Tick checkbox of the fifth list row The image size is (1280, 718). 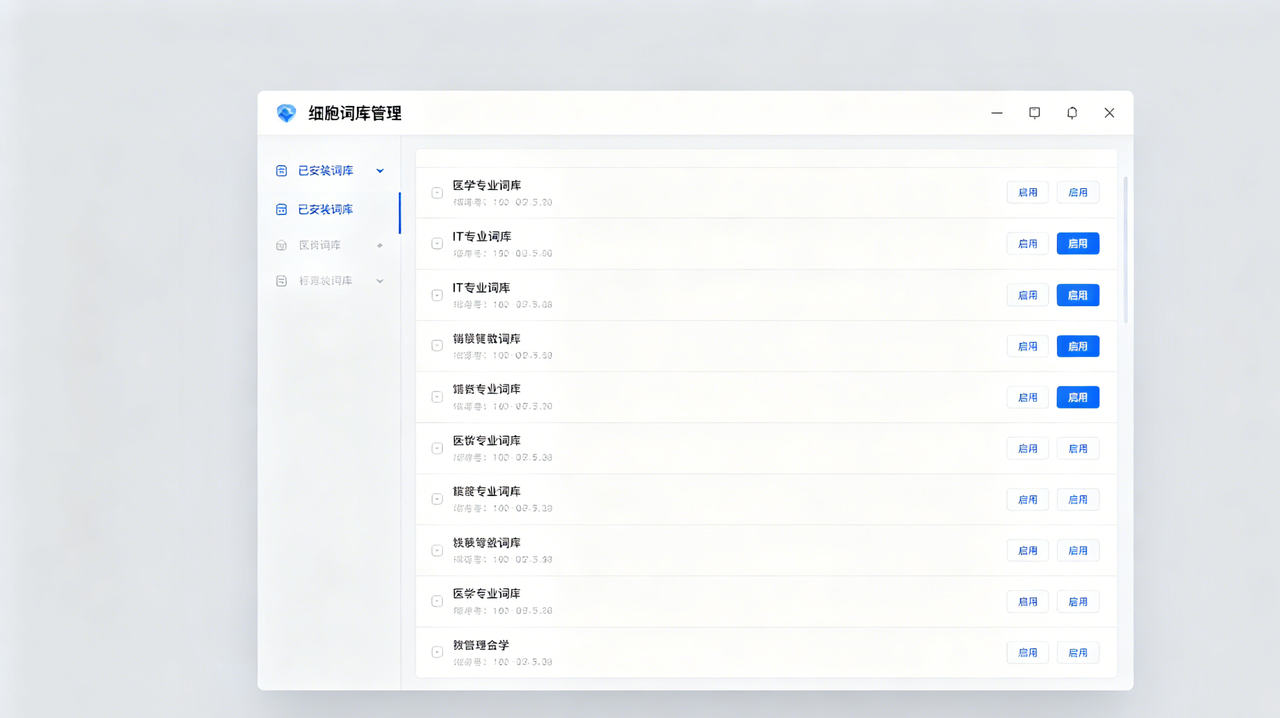click(437, 397)
